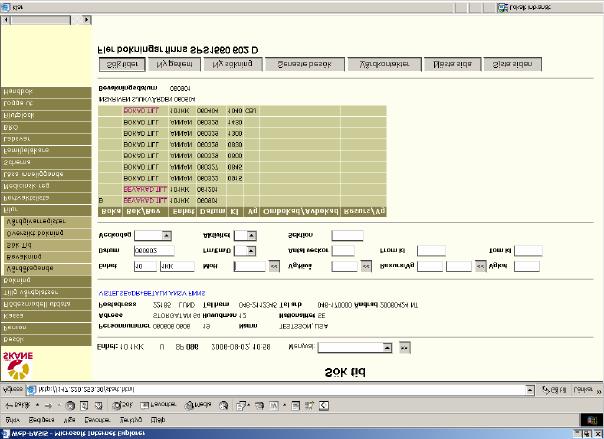Open Kassa in the sidebar menu
The width and height of the screenshot is (604, 439).
click(46, 316)
